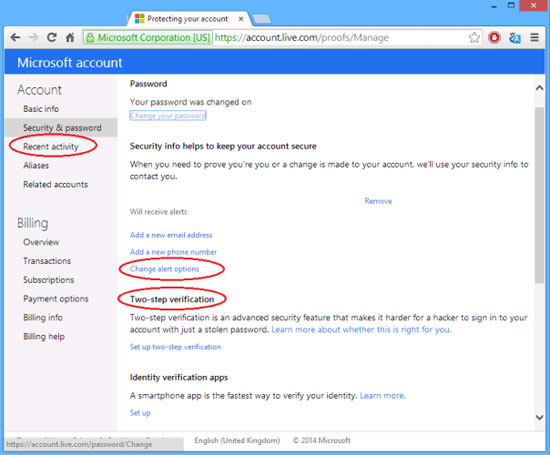Image resolution: width=550 pixels, height=455 pixels.
Task: Click the Identity verification apps heading
Action: point(179,377)
